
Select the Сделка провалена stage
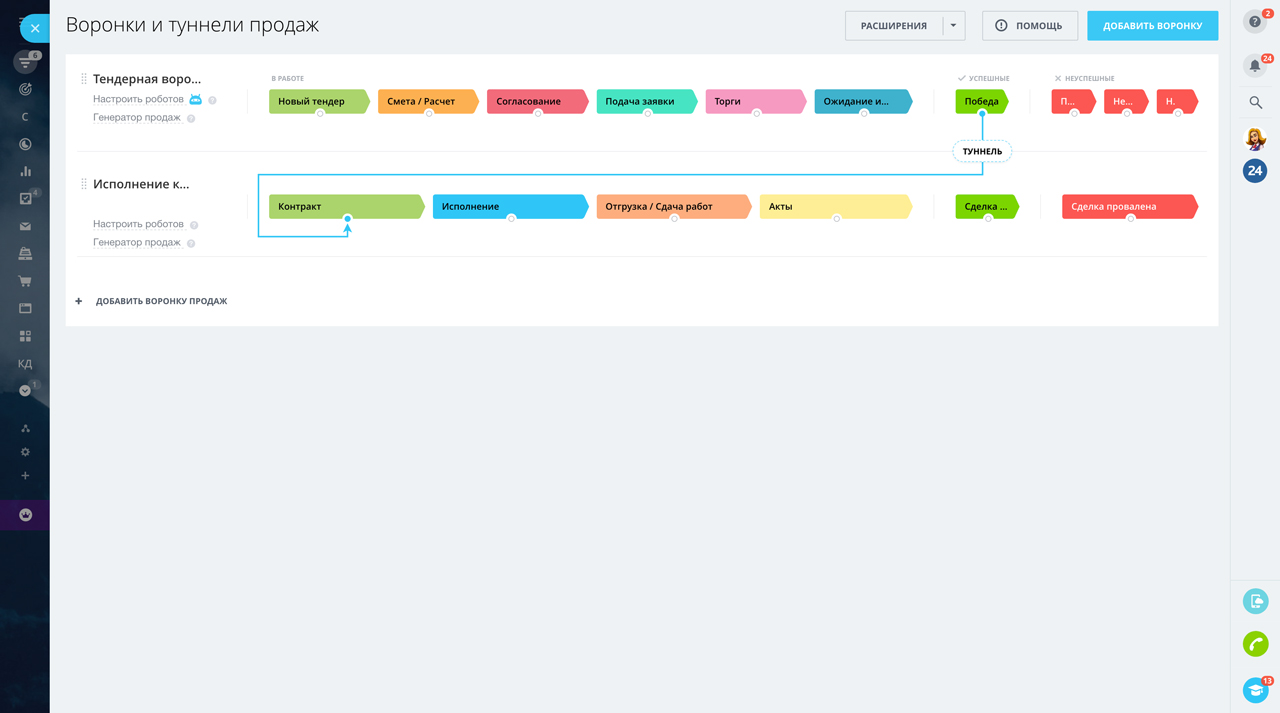(x=1130, y=206)
